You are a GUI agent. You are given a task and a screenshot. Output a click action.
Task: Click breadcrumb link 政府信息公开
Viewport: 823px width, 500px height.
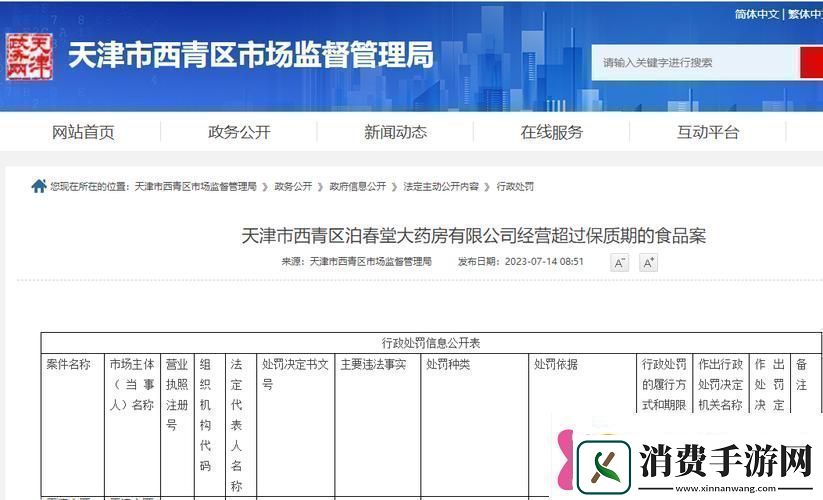[x=357, y=186]
